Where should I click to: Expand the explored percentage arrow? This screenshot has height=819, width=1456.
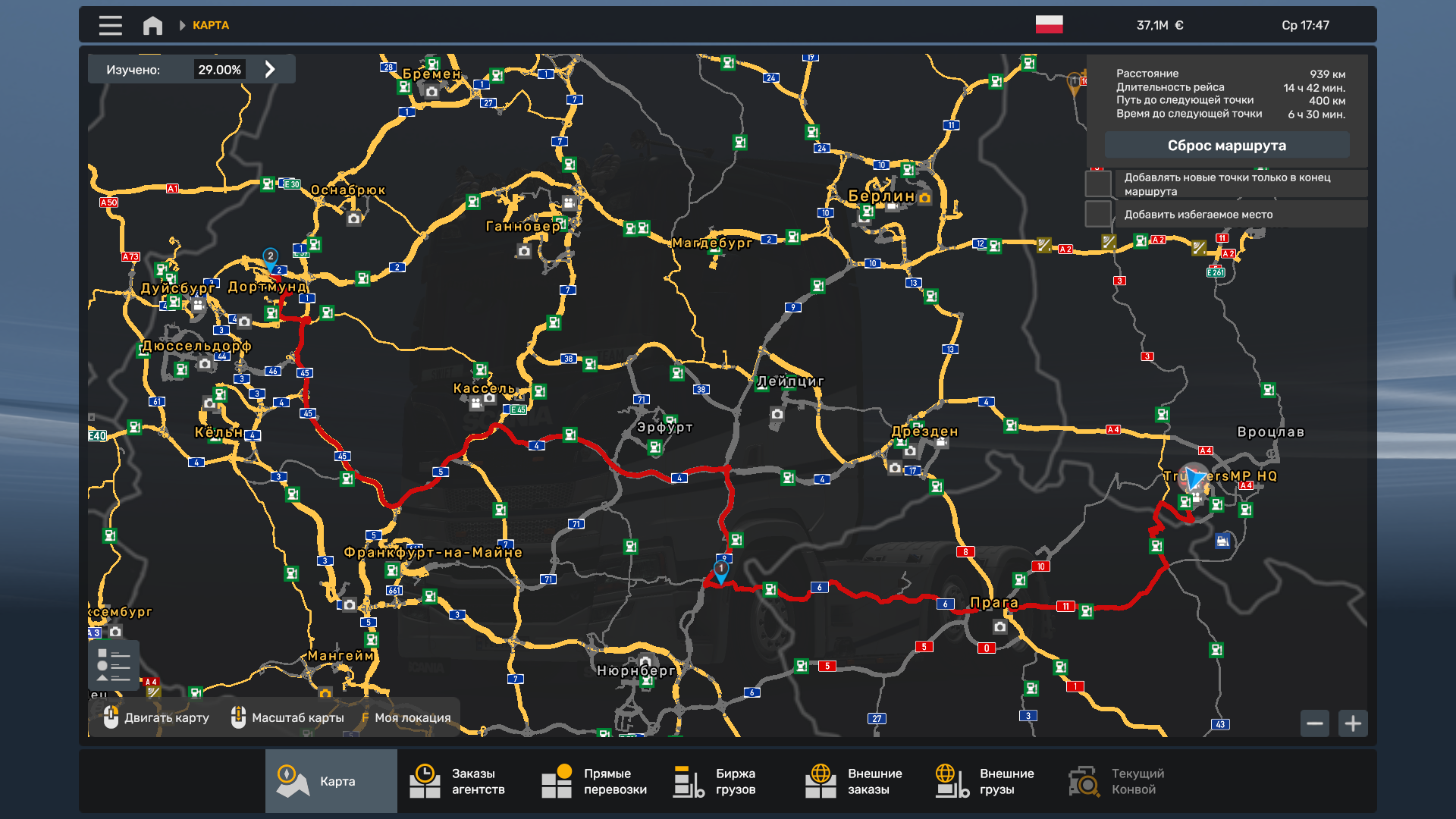pyautogui.click(x=270, y=70)
